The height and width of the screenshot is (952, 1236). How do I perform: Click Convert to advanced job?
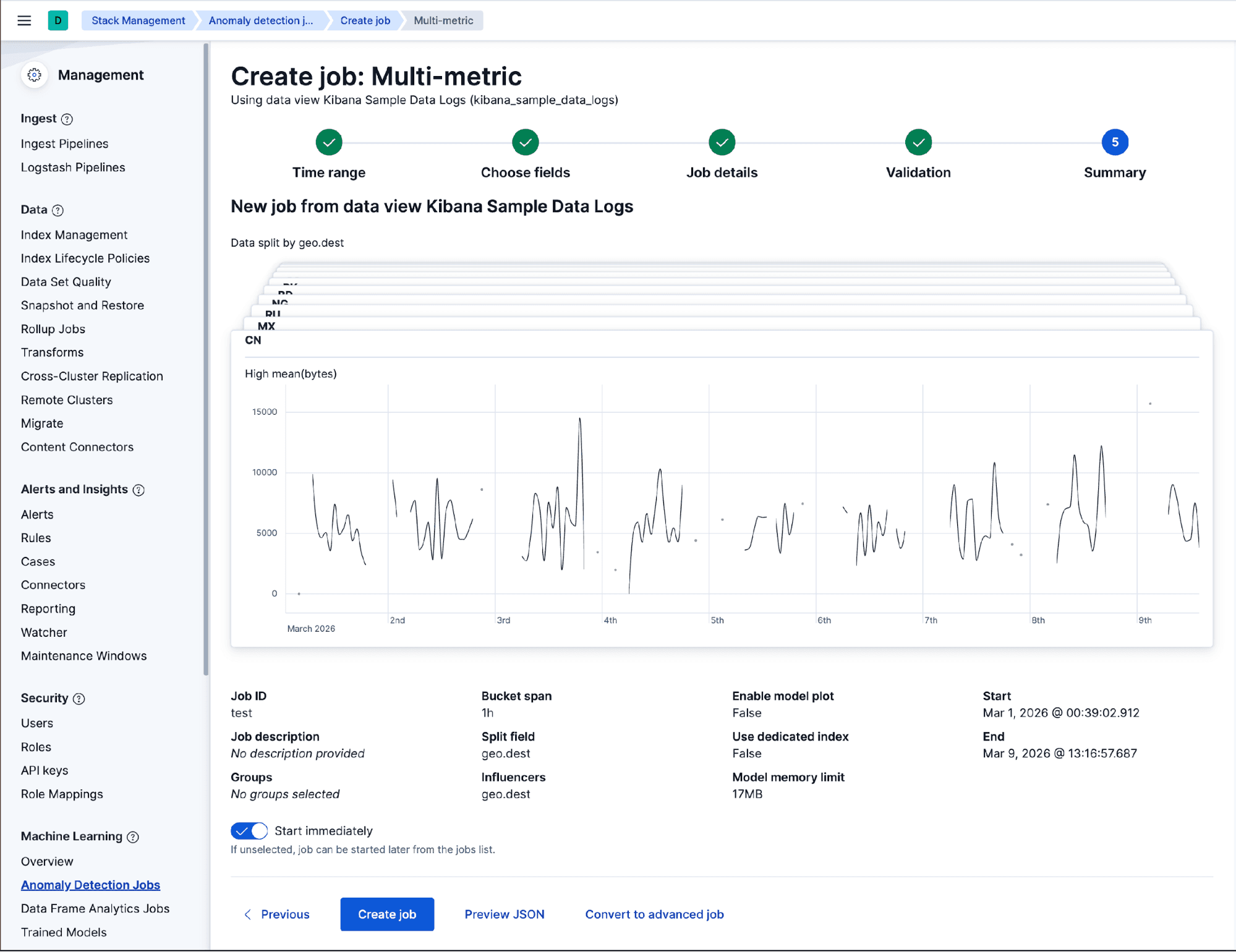click(x=654, y=914)
